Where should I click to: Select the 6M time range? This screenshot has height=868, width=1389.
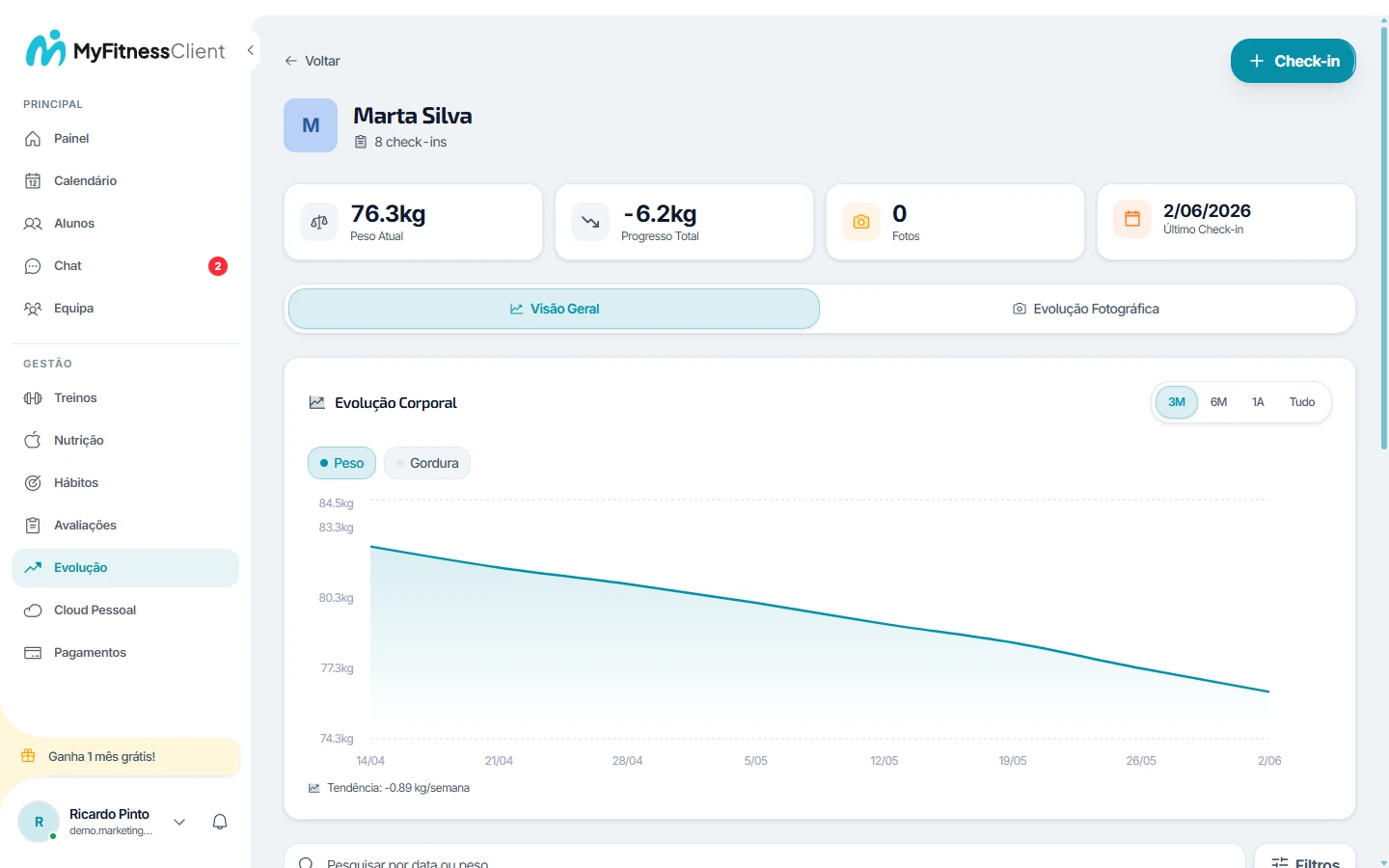pyautogui.click(x=1219, y=402)
